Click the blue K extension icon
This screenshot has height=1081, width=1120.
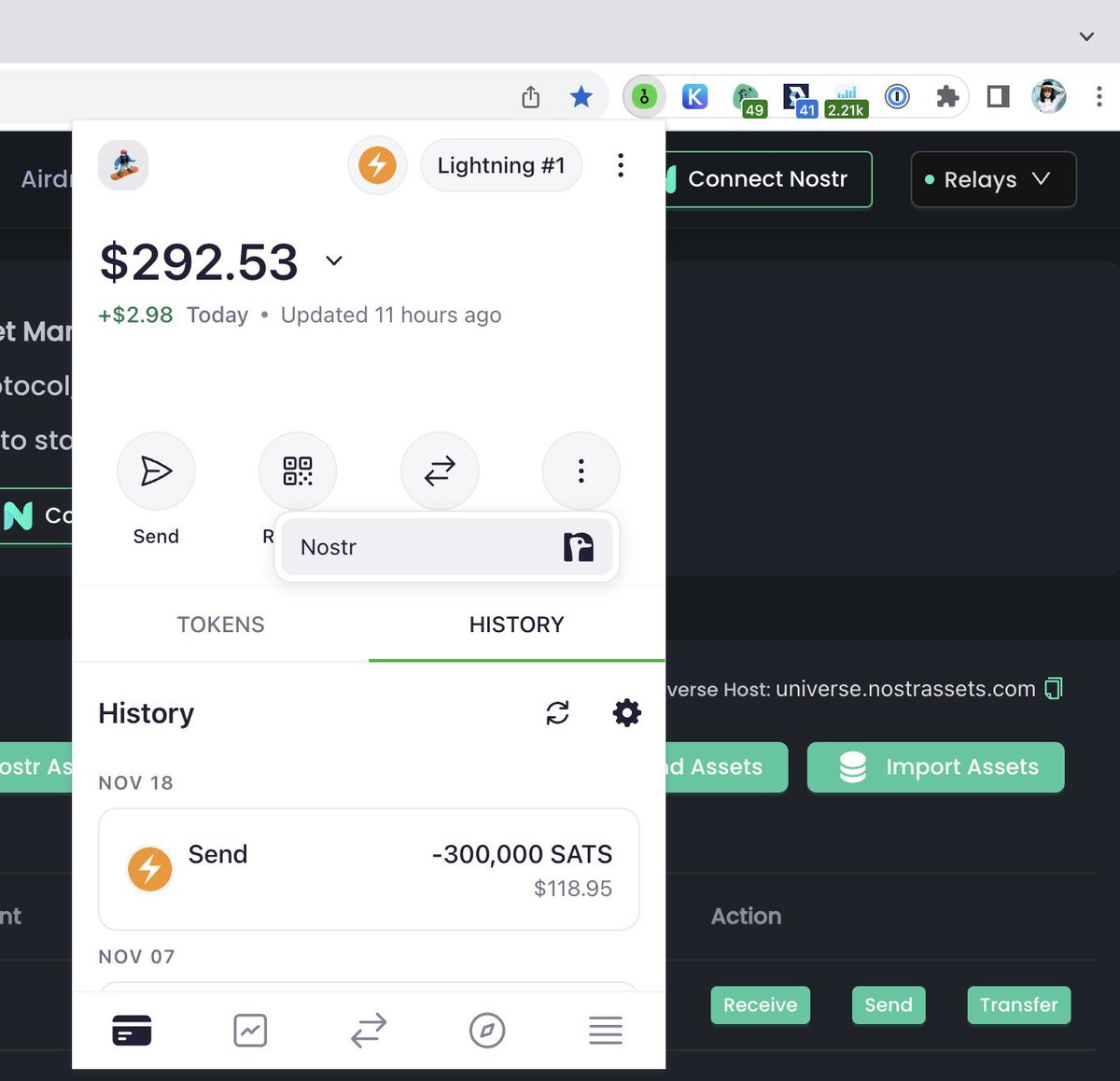click(x=695, y=96)
